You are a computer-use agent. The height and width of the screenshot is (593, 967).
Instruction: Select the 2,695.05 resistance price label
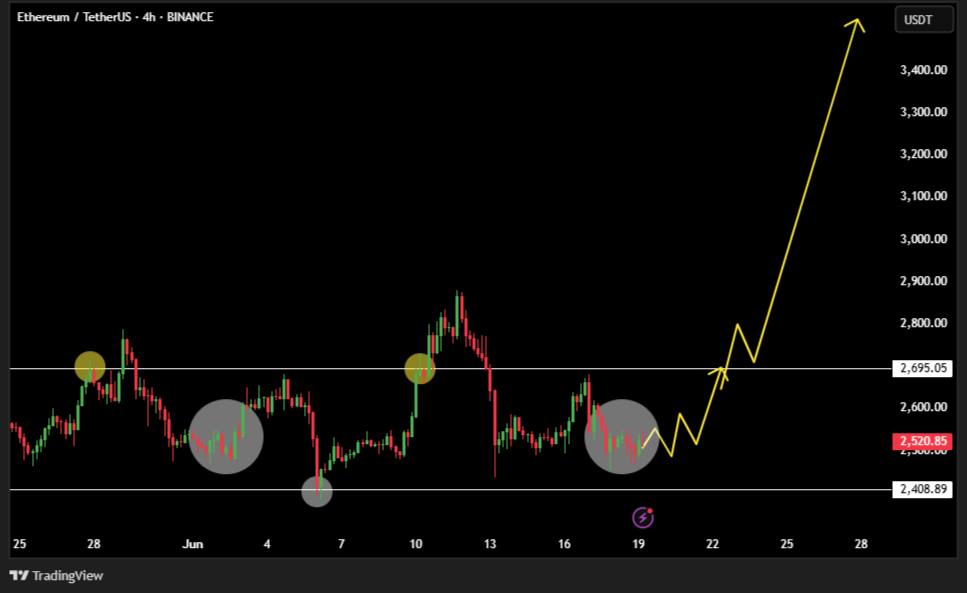click(923, 368)
